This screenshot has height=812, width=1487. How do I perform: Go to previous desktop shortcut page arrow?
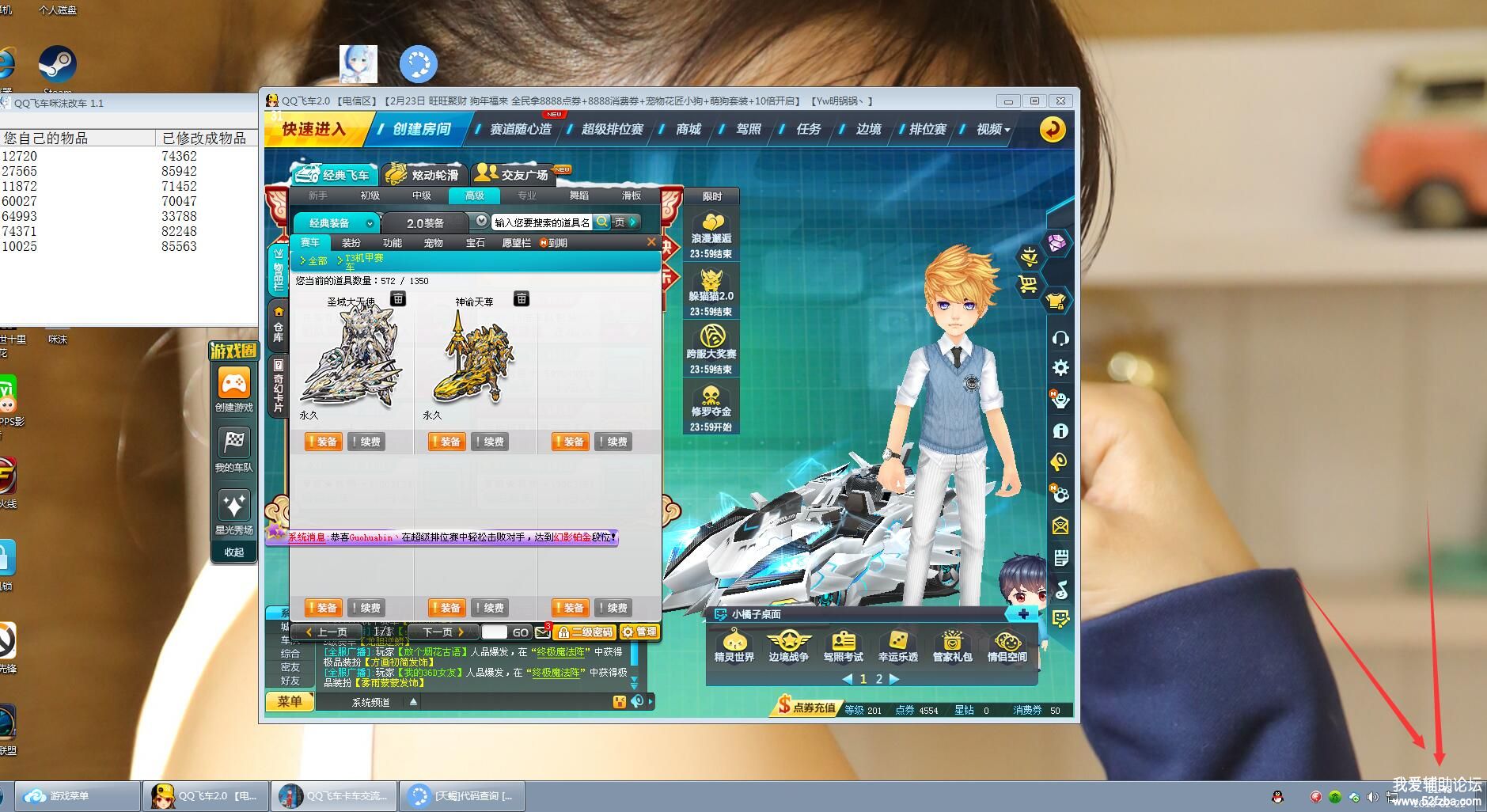click(x=847, y=679)
